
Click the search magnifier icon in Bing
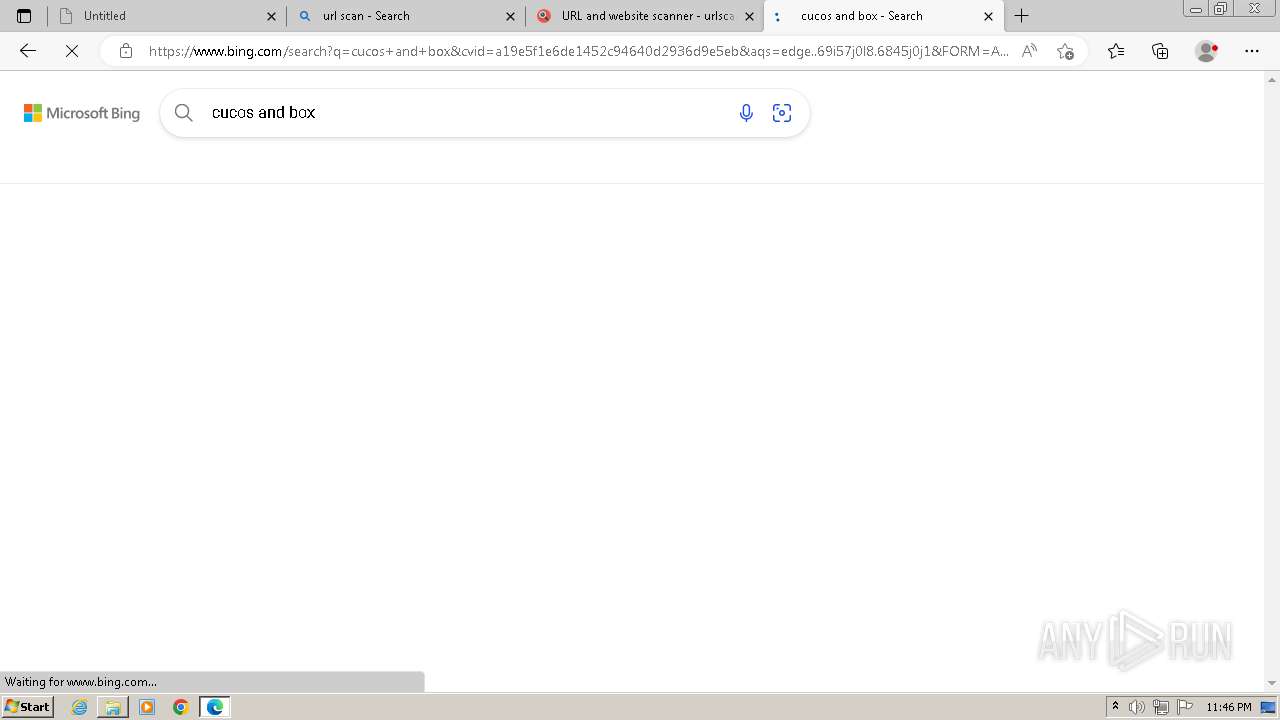pyautogui.click(x=184, y=113)
